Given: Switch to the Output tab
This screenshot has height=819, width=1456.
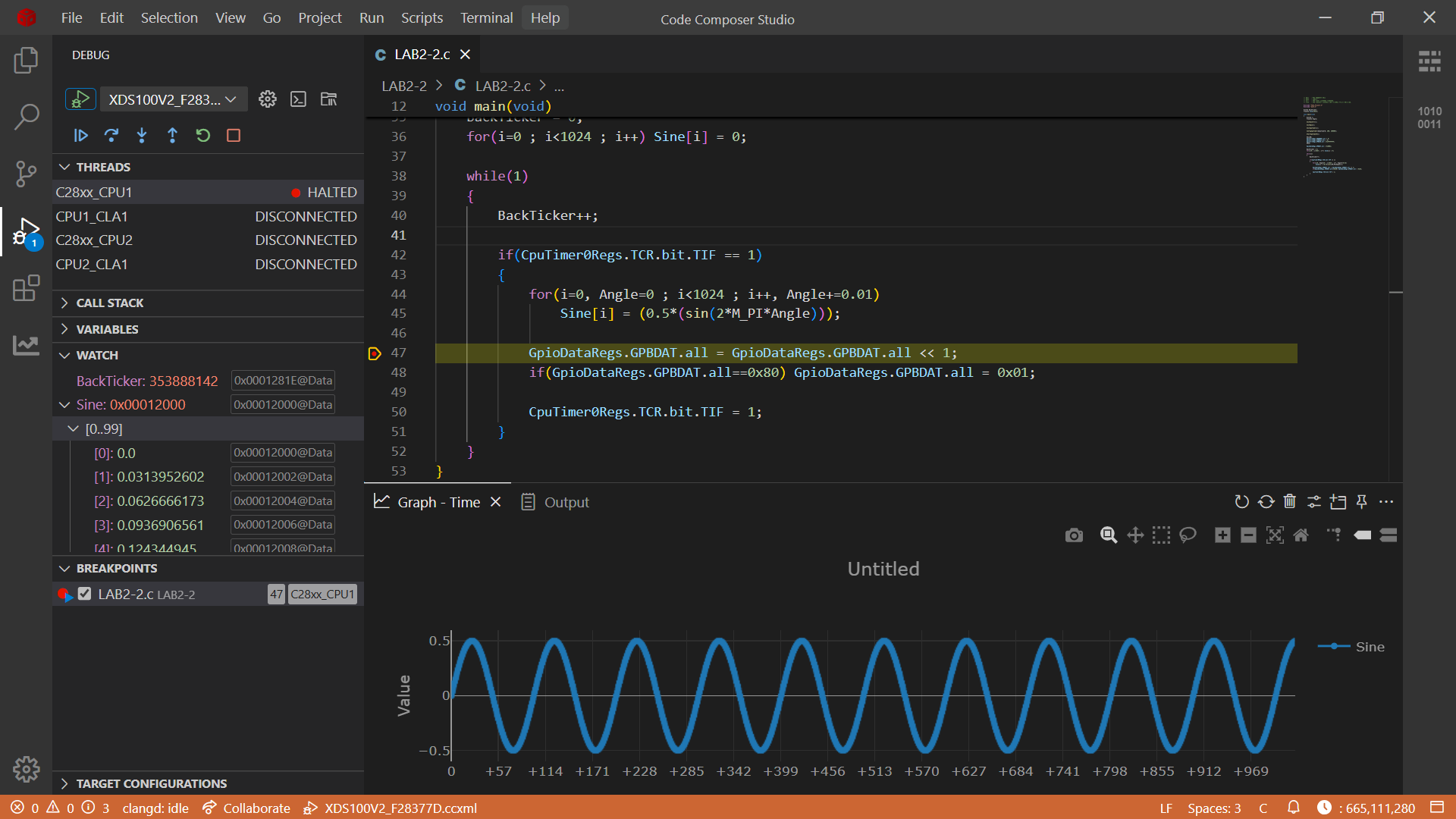Looking at the screenshot, I should (556, 502).
